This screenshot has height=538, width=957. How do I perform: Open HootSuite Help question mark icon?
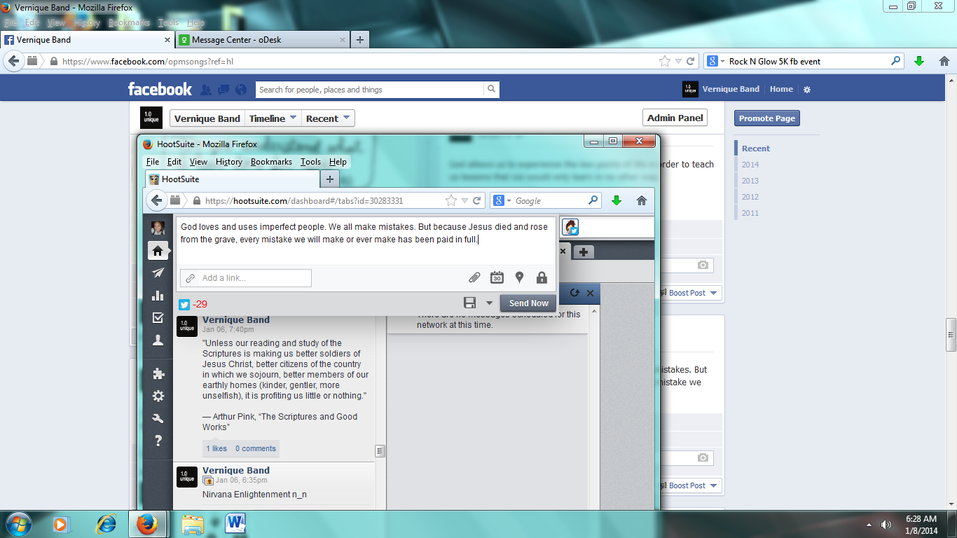(x=157, y=440)
